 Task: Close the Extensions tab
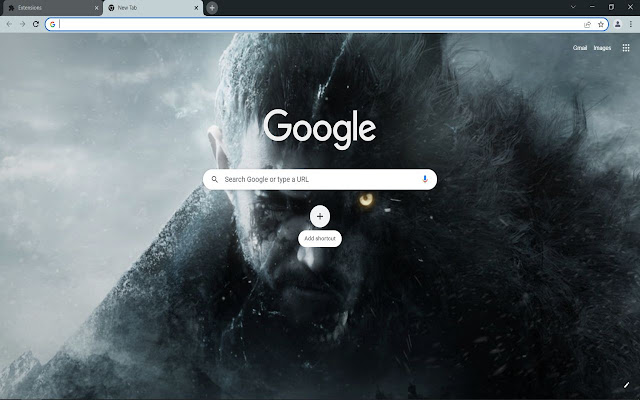click(x=96, y=8)
